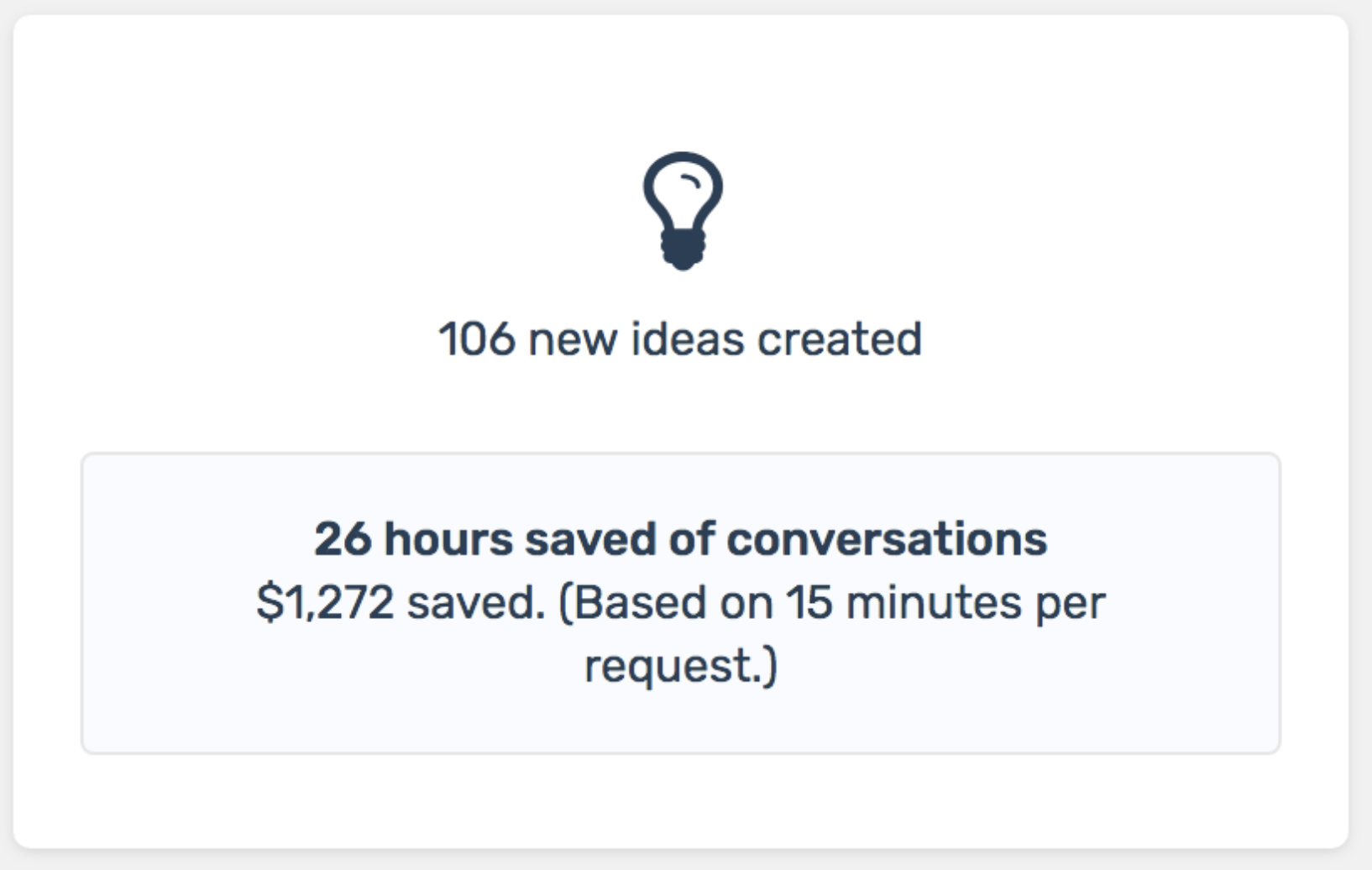Click the 'request.)' text on last line
This screenshot has height=870, width=1372.
[681, 667]
